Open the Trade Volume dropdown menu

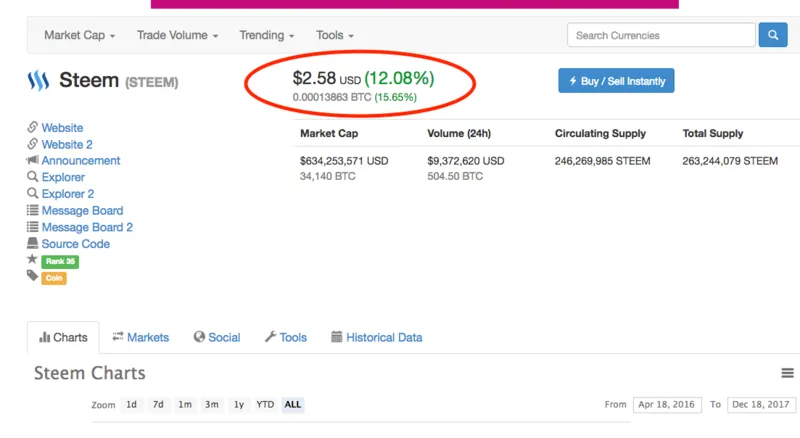click(178, 35)
